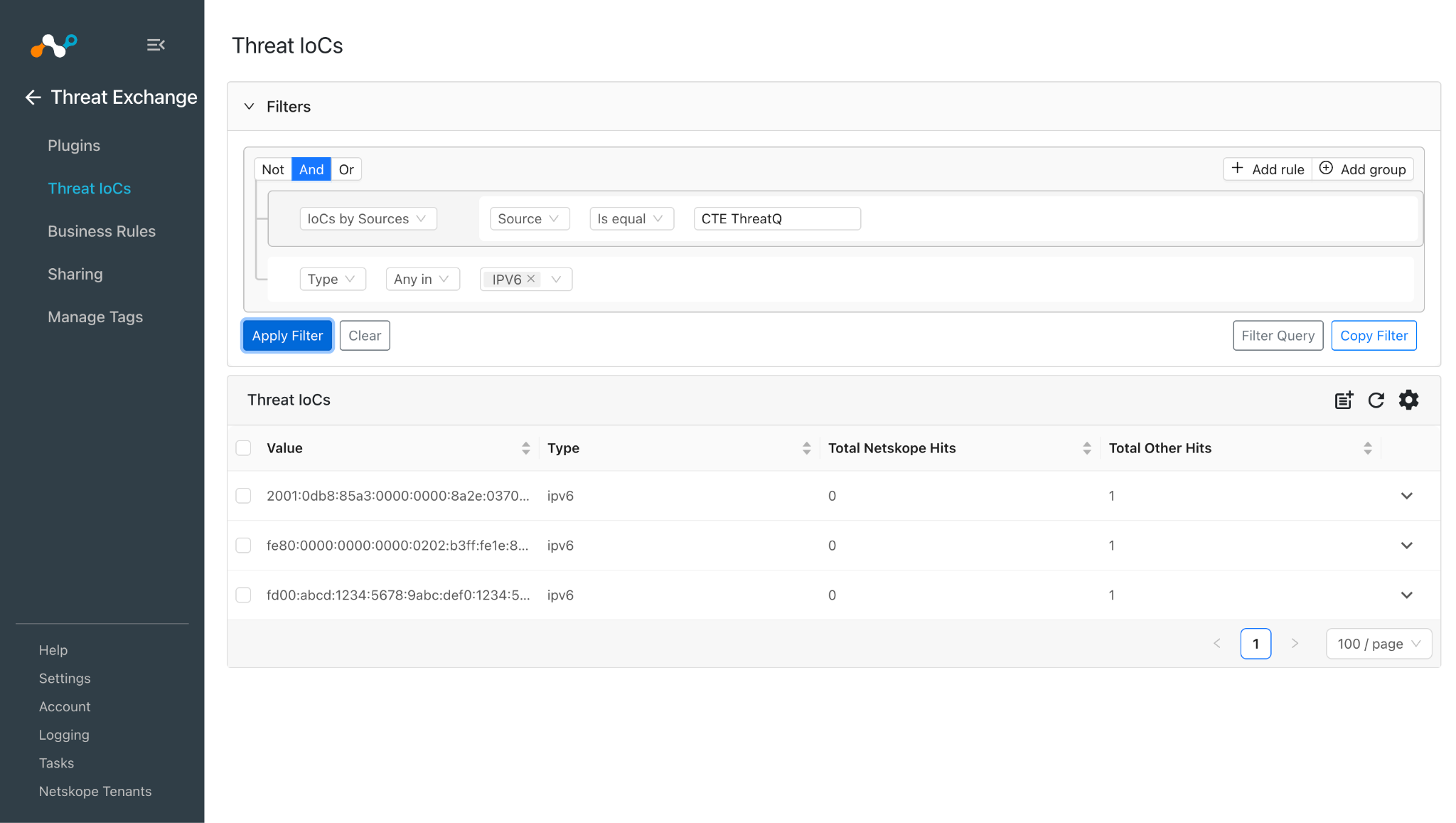The width and height of the screenshot is (1456, 823).
Task: Sort by Total Other Hits column
Action: click(1368, 448)
